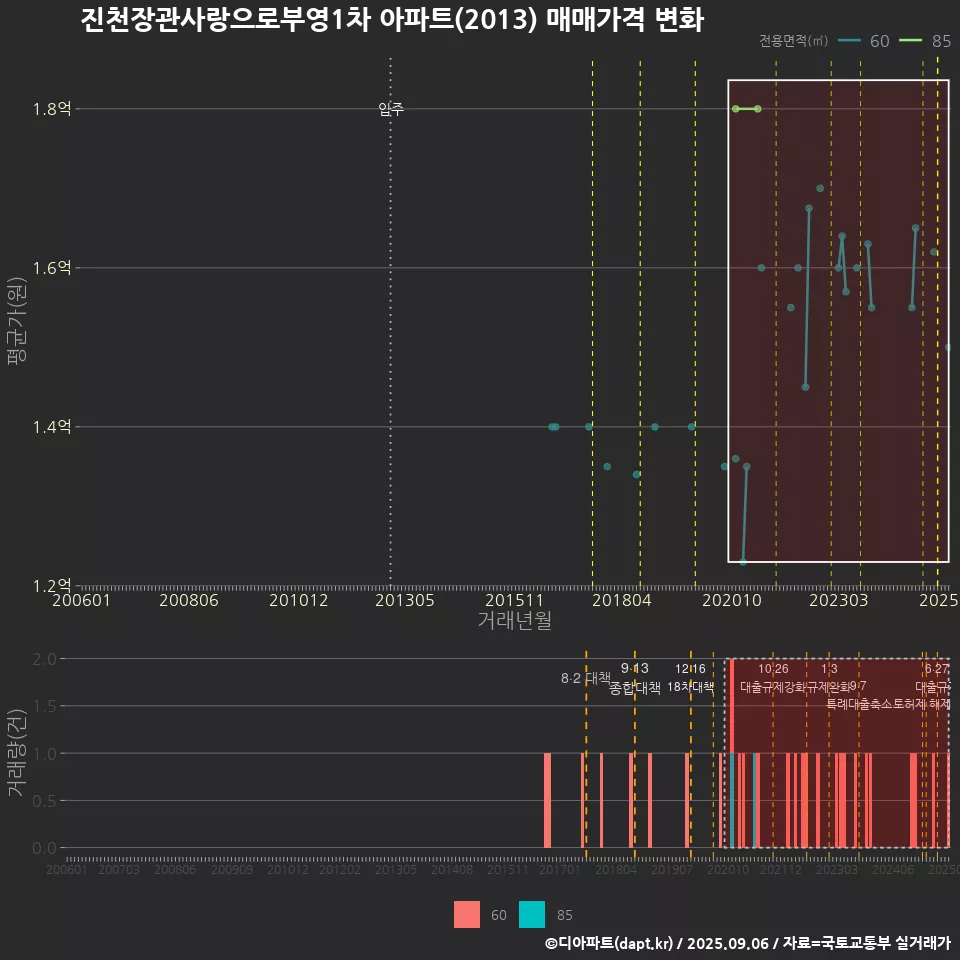Click the 200806 label on price chart axis

point(189,600)
